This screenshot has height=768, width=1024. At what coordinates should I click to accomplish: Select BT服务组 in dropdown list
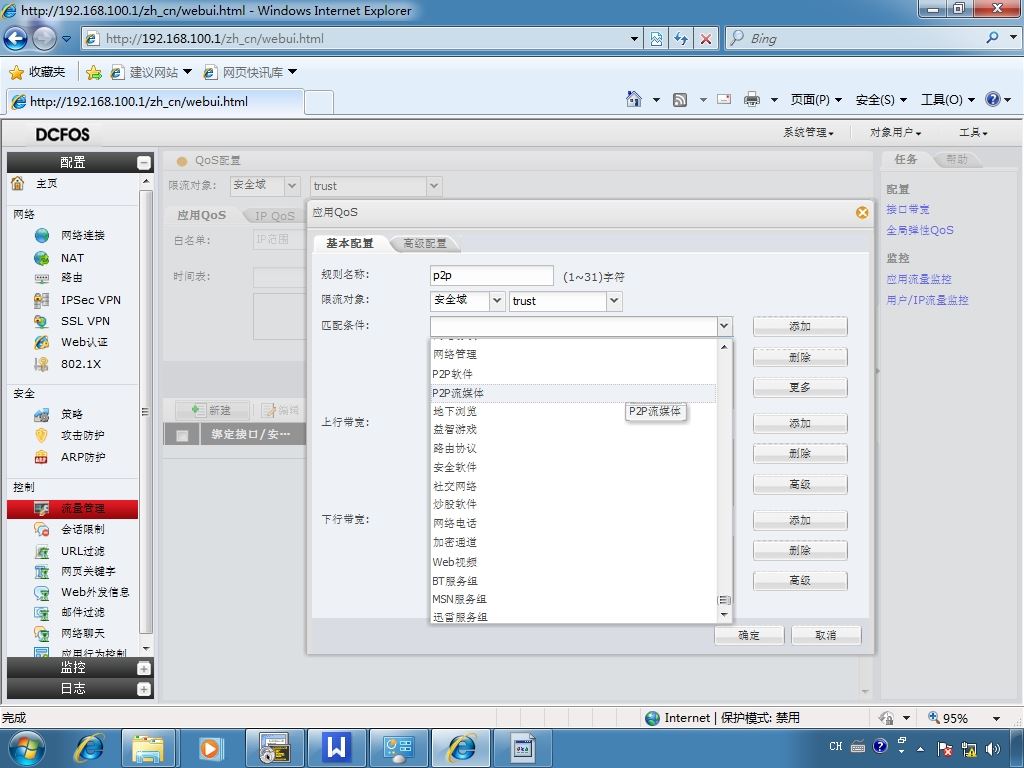(x=573, y=581)
